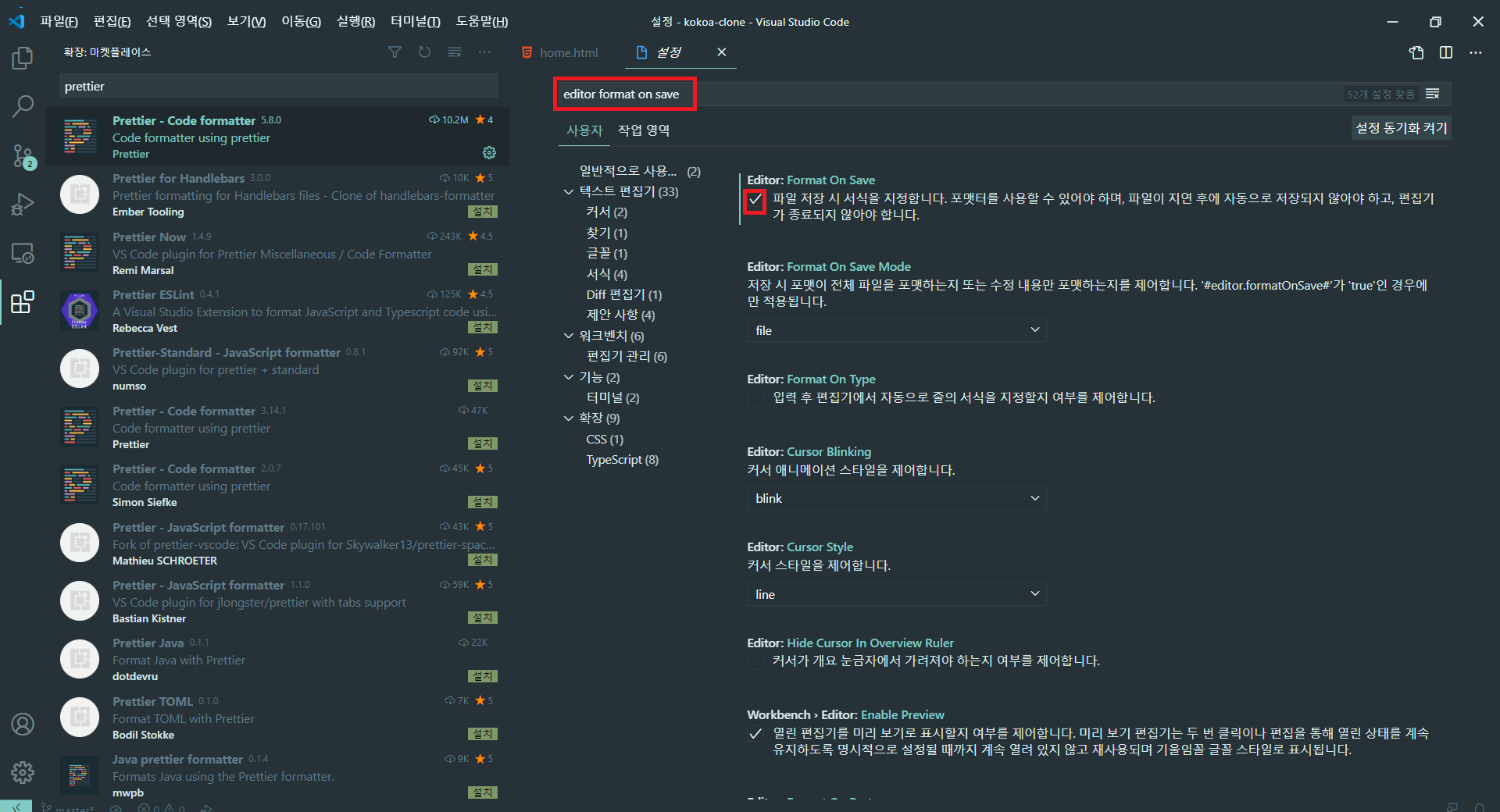Open the Run and Debug view
The width and height of the screenshot is (1500, 812).
coord(23,204)
